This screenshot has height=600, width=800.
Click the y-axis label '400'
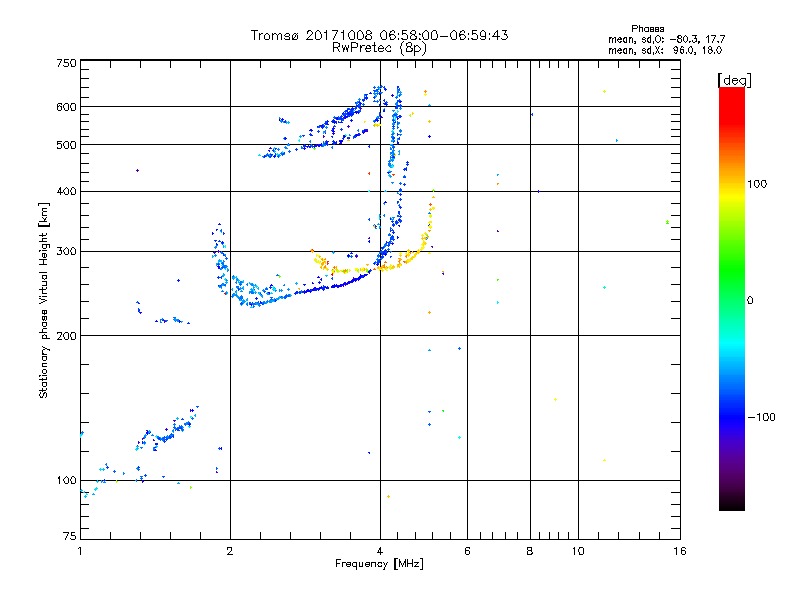tap(66, 191)
